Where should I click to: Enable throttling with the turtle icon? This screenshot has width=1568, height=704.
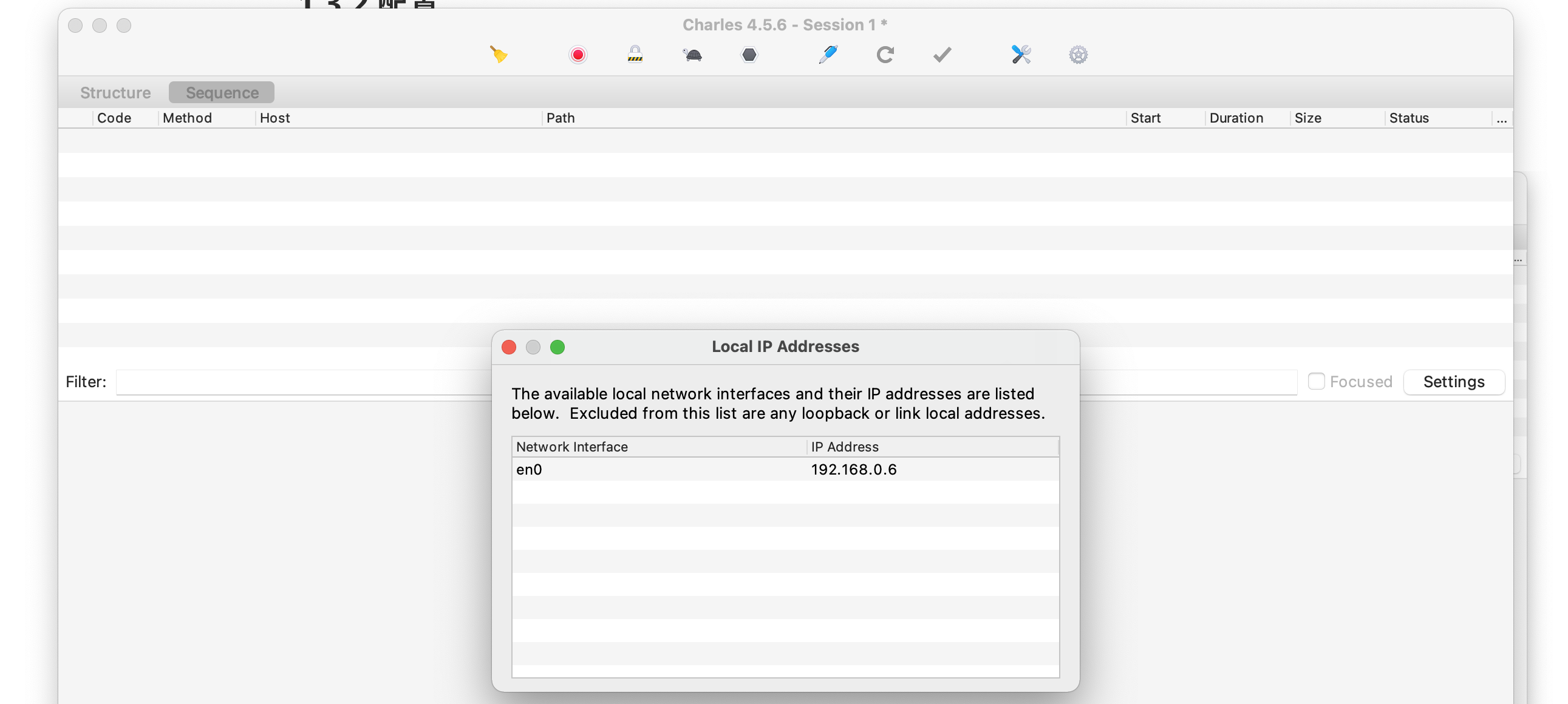coord(692,55)
